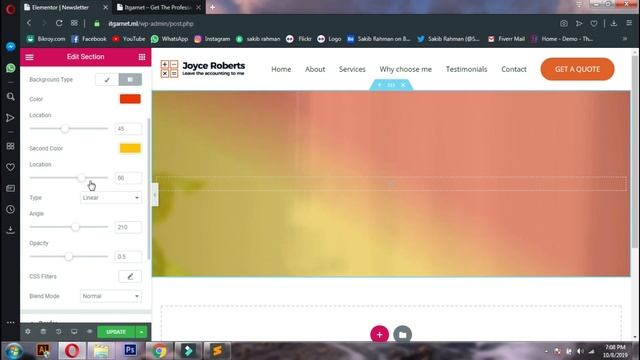Click the first Location value field
This screenshot has height=360, width=640.
[x=128, y=129]
